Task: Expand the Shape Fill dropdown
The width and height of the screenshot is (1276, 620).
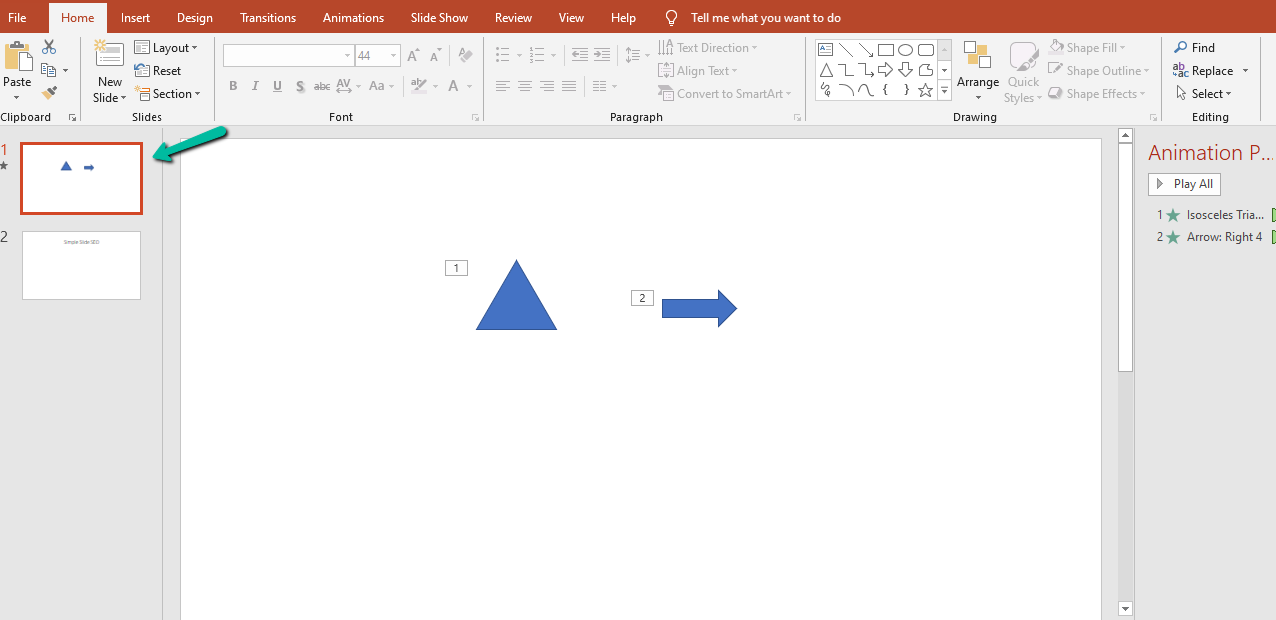Action: [1123, 47]
